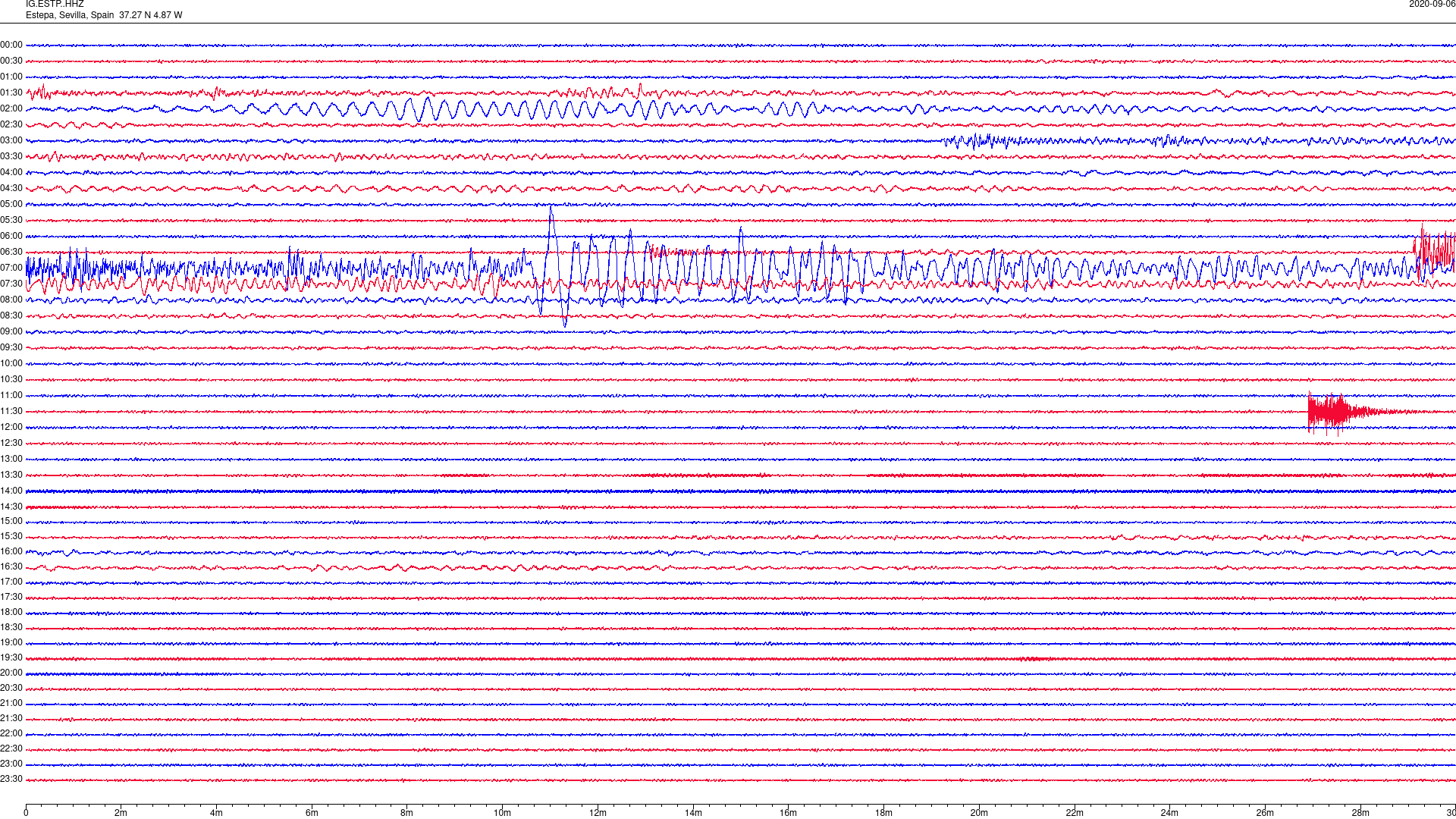Click the date label 2020-09-06
Screen dimensions: 1456x819
[x=1432, y=5]
